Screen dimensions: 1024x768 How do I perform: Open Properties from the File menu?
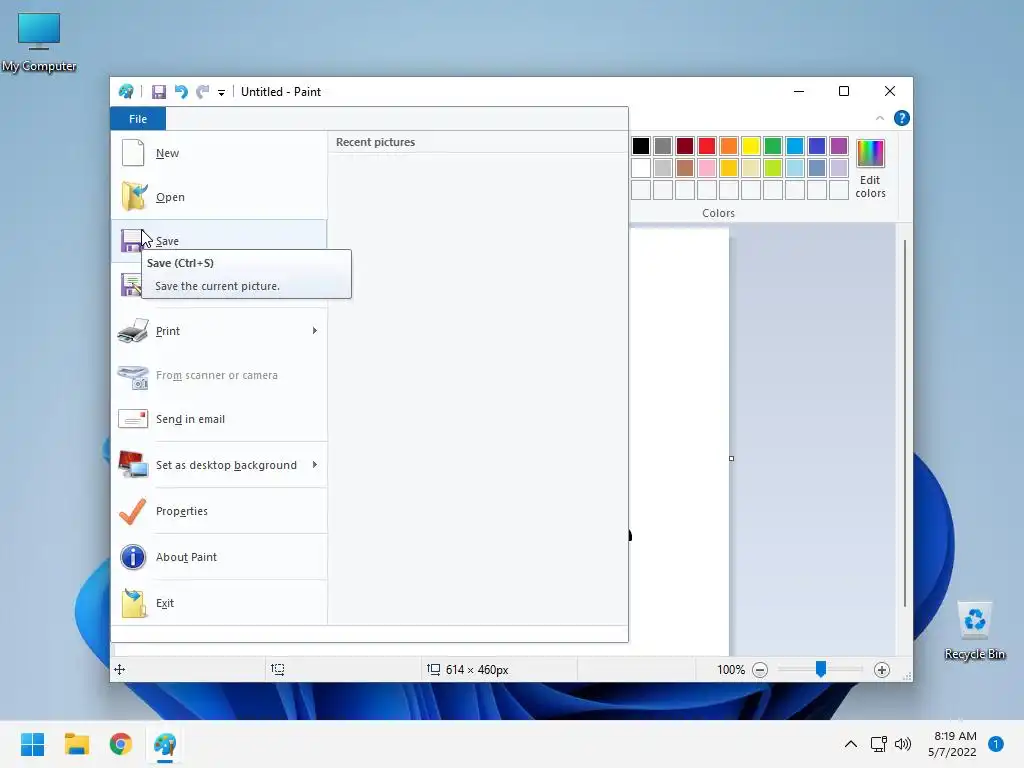(219, 511)
